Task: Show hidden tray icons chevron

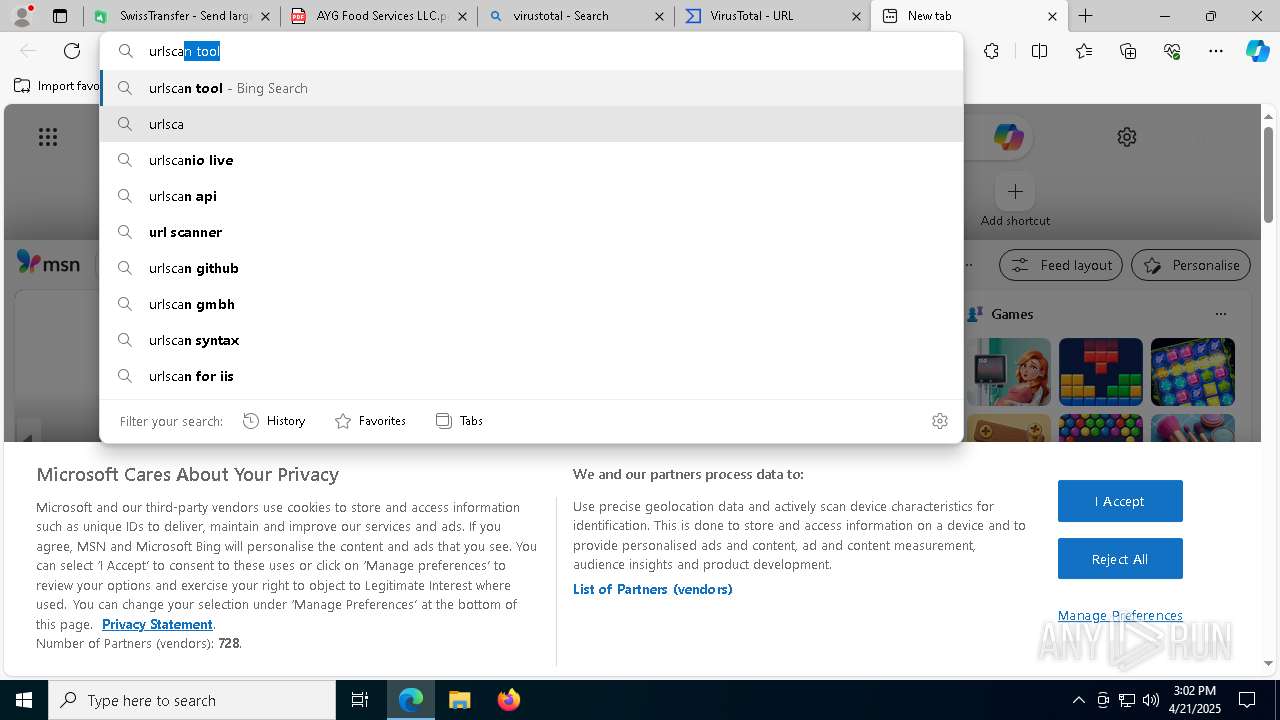Action: [x=1078, y=700]
